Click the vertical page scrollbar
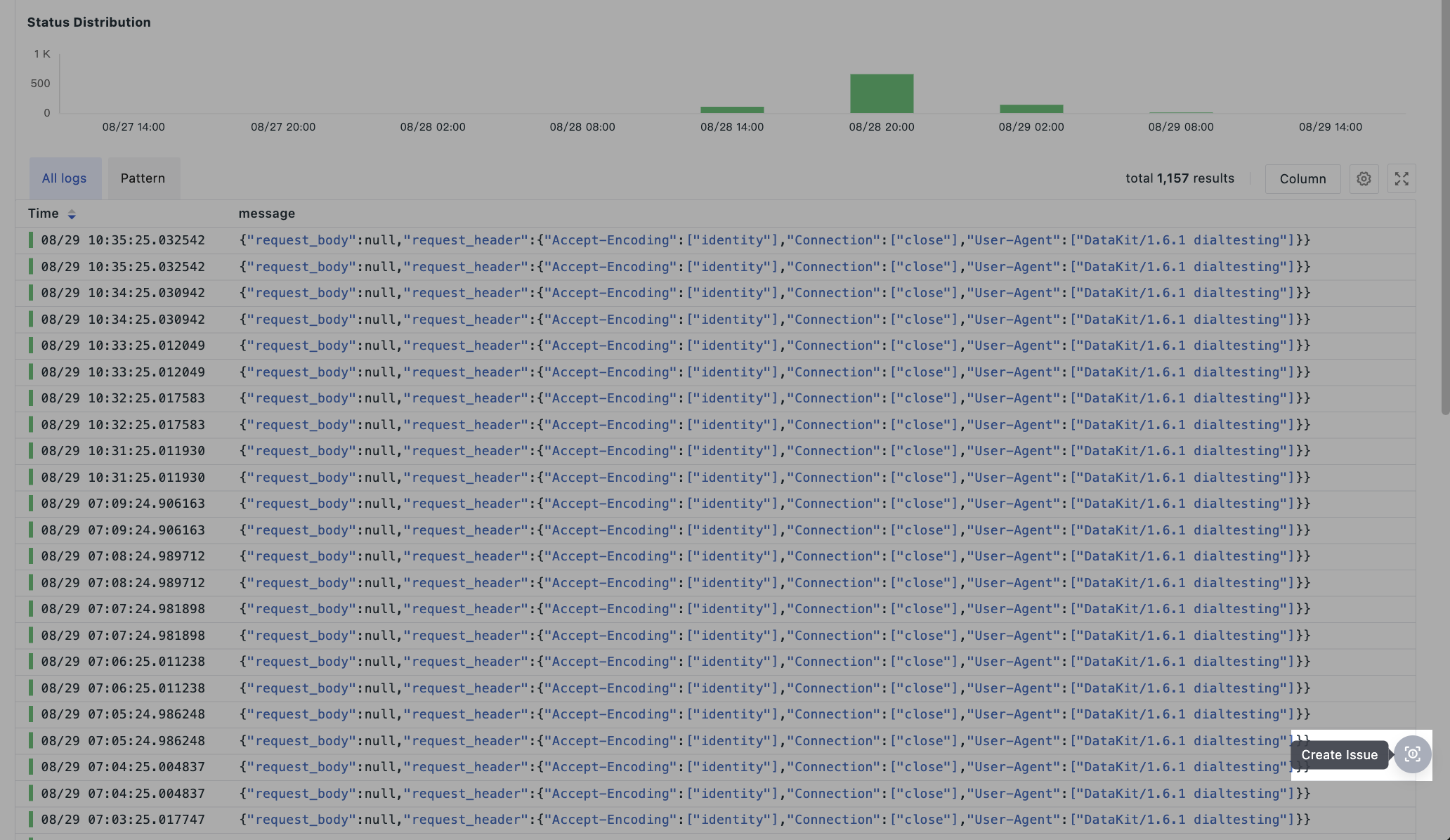This screenshot has width=1450, height=840. (x=1444, y=211)
